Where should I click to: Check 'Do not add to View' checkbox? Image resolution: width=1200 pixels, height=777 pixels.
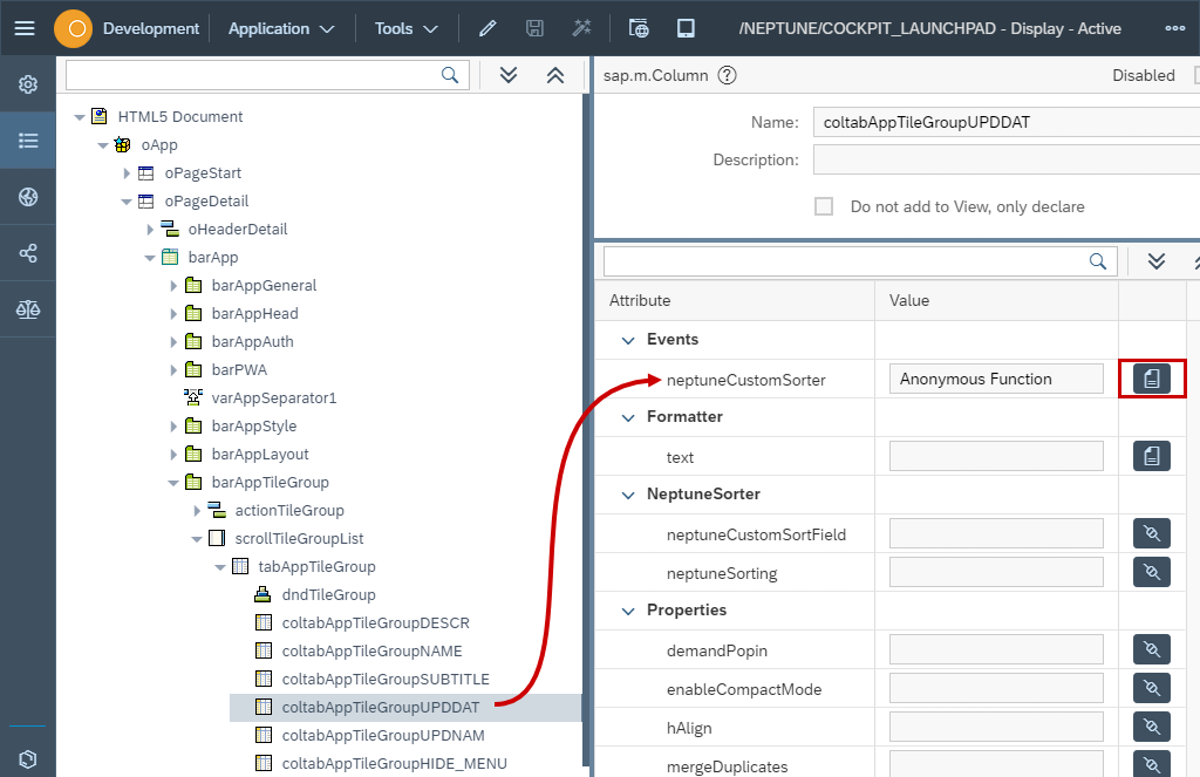pyautogui.click(x=824, y=207)
